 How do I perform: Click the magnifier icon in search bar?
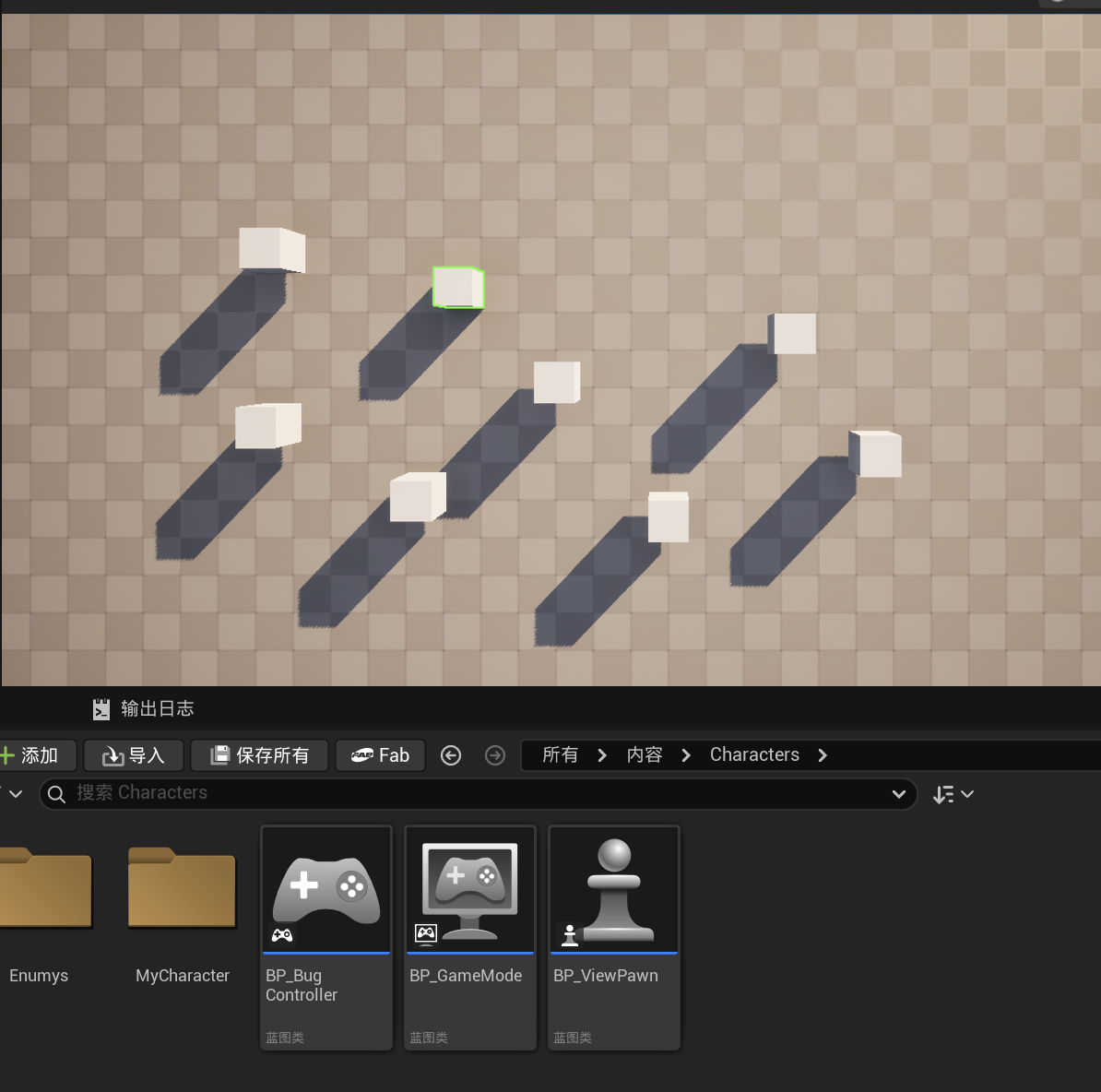tap(57, 794)
